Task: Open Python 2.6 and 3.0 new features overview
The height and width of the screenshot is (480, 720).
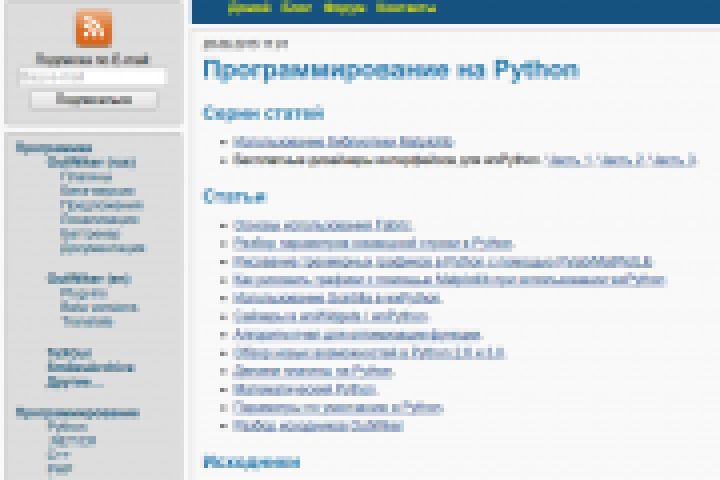Action: point(369,353)
